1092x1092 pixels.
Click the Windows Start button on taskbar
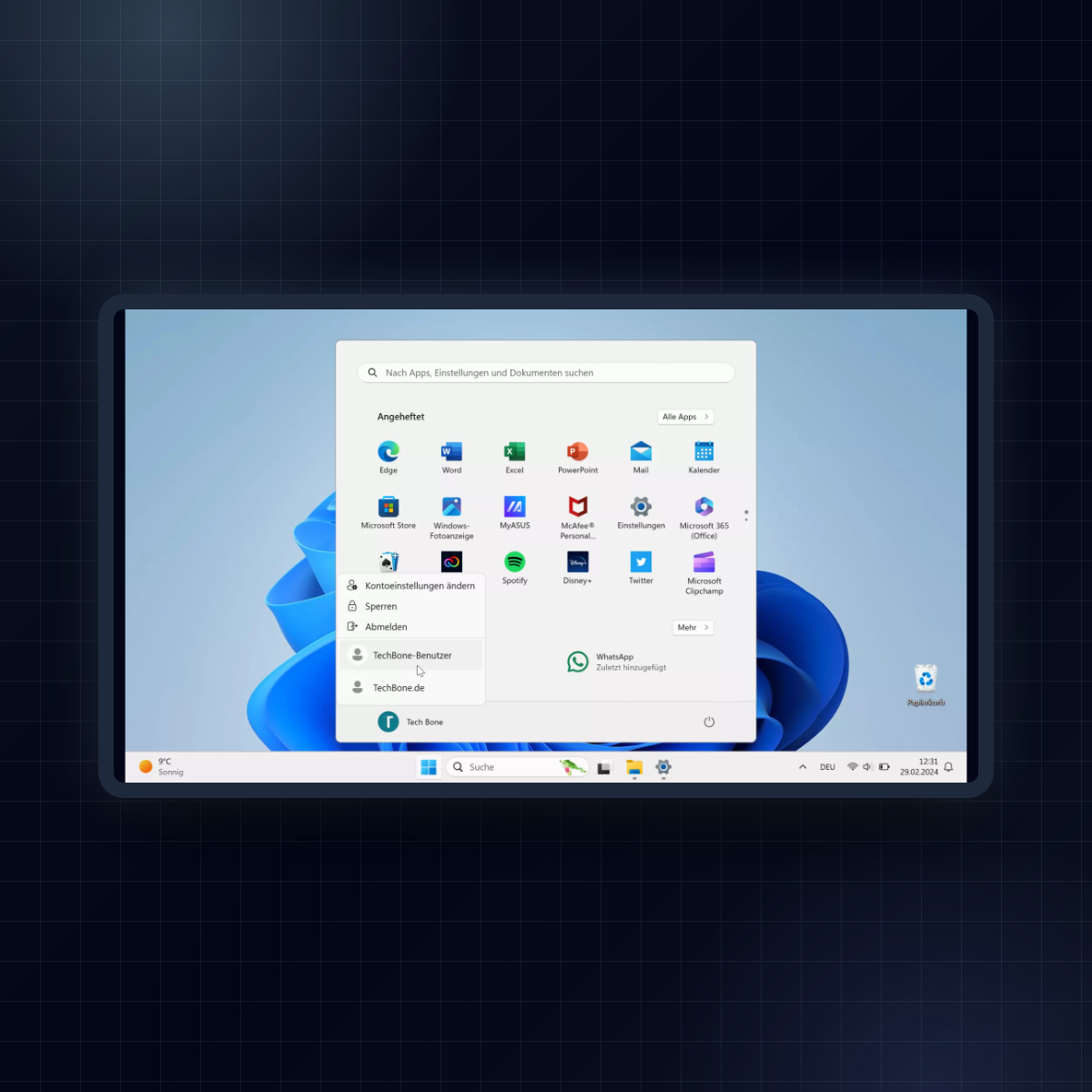[x=429, y=767]
